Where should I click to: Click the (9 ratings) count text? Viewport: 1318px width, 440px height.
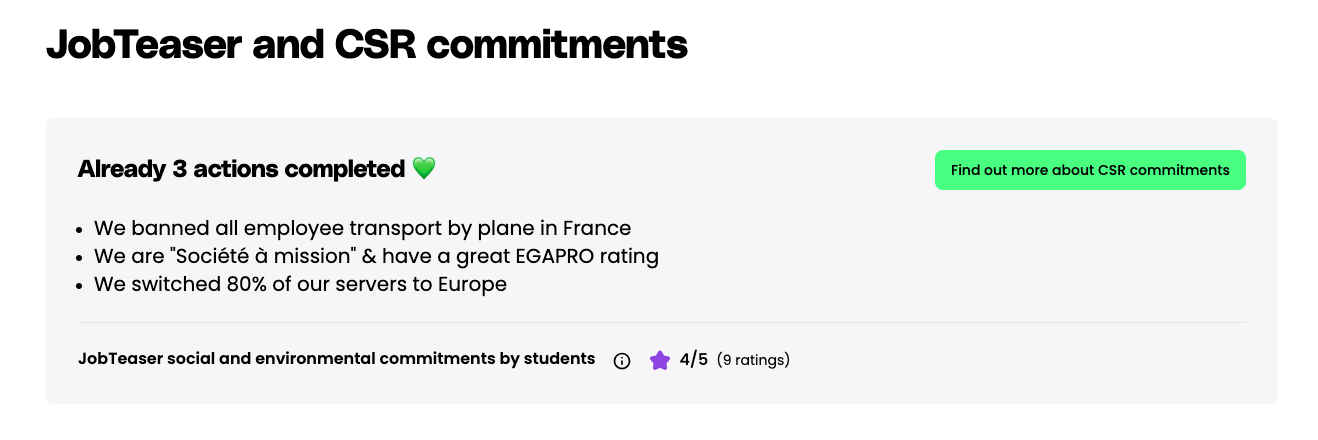pos(753,360)
